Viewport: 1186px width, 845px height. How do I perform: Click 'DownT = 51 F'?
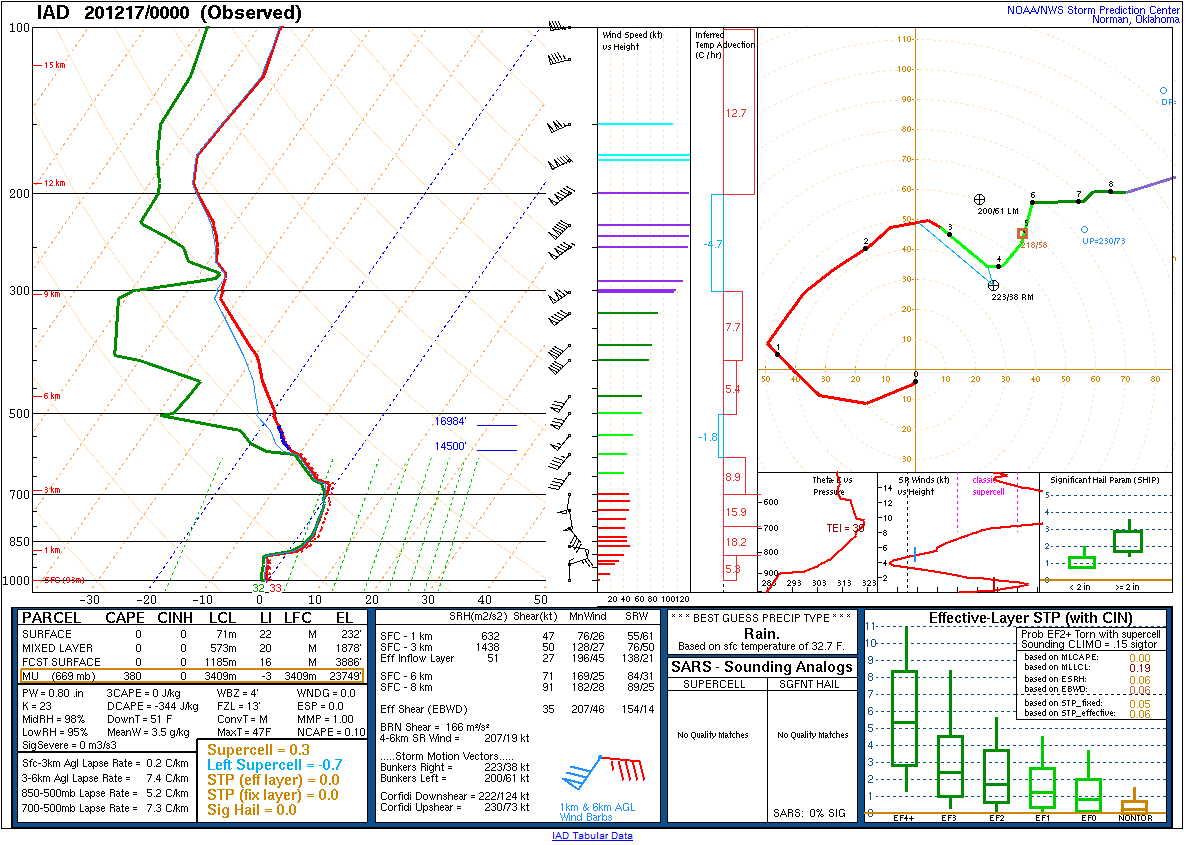[140, 719]
